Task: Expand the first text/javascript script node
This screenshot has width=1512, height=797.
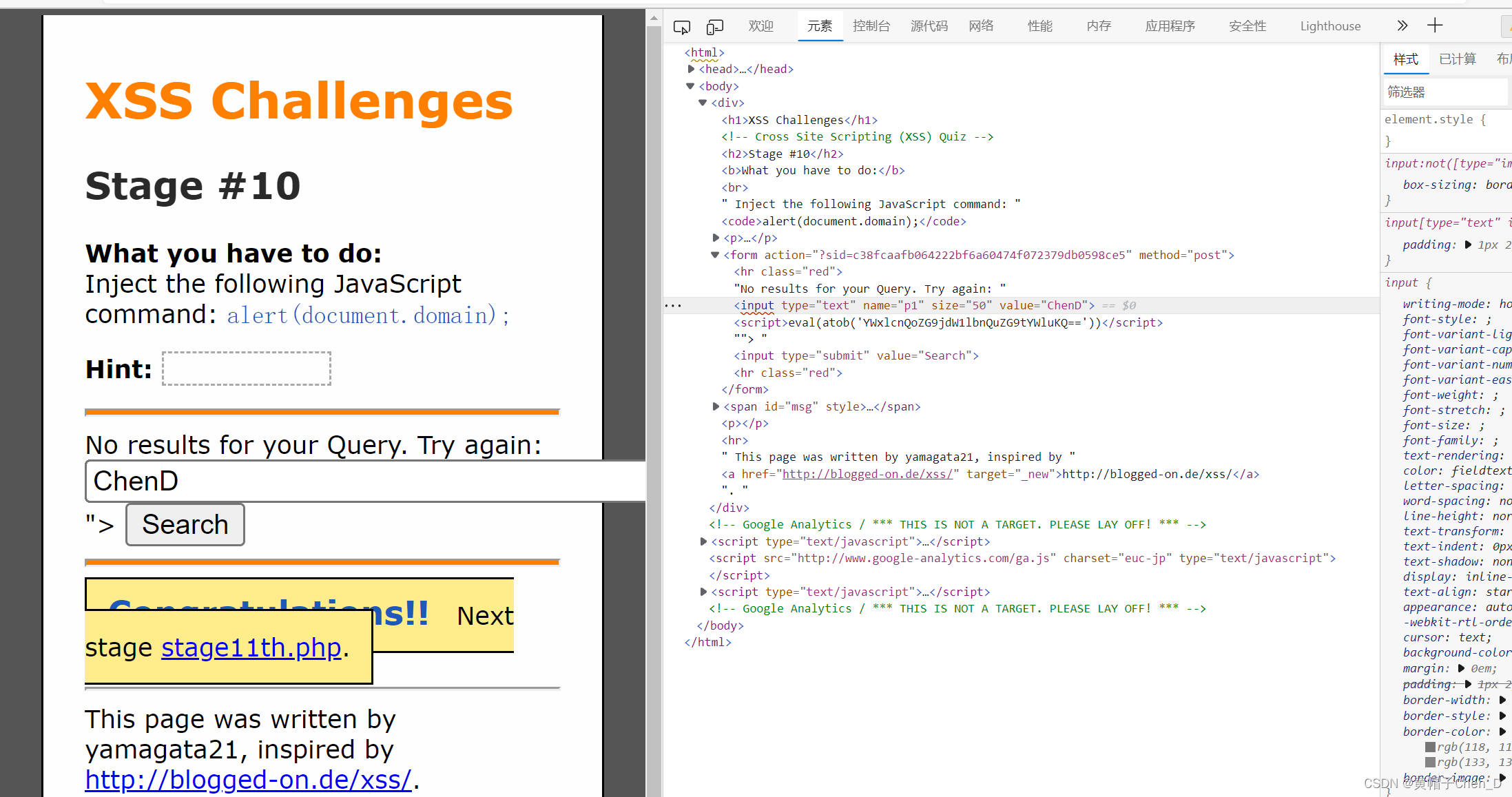Action: point(703,541)
